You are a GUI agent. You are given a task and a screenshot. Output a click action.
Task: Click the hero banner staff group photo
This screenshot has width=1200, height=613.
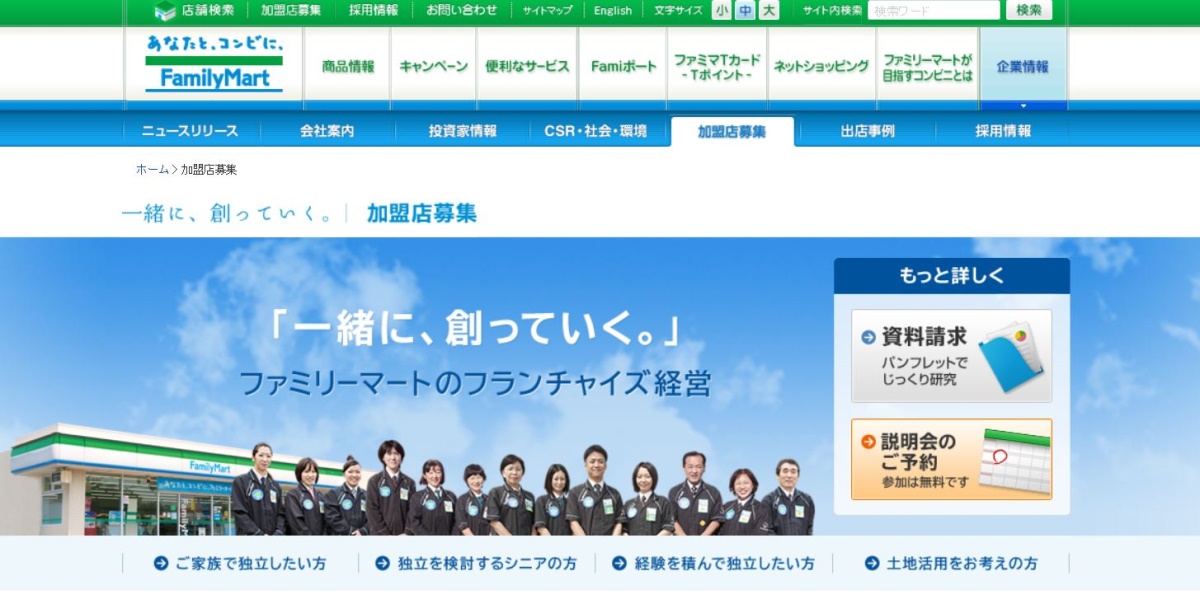(523, 488)
